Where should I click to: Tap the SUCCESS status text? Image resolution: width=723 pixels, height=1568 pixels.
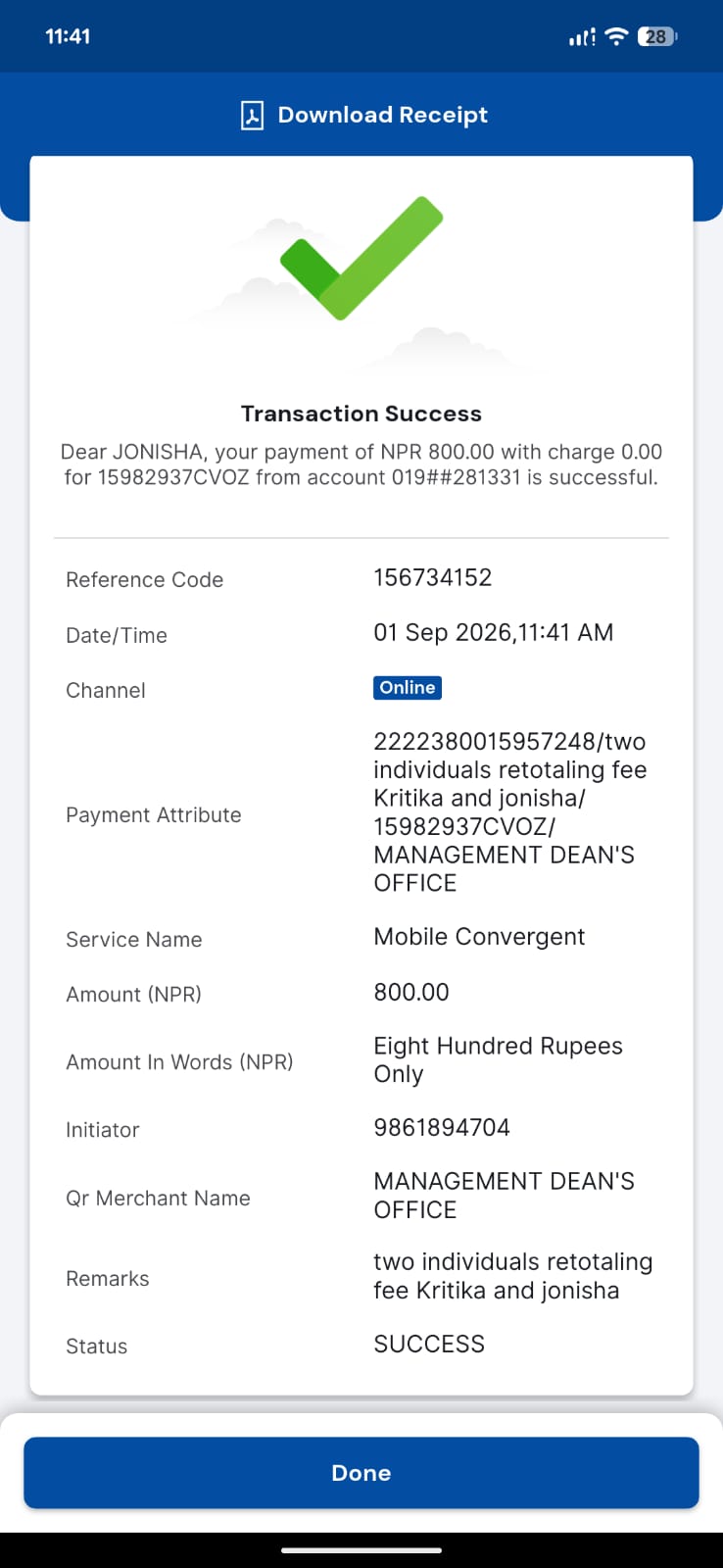[x=429, y=1344]
